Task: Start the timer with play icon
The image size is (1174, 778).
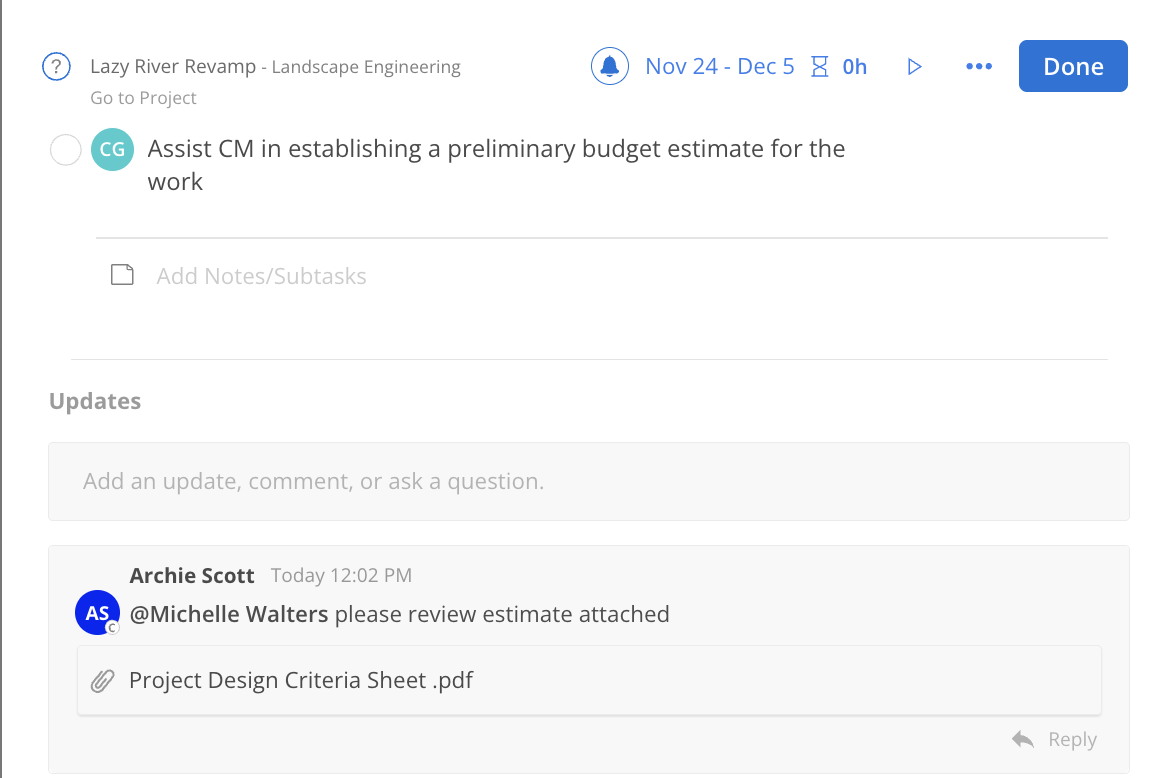Action: coord(914,67)
